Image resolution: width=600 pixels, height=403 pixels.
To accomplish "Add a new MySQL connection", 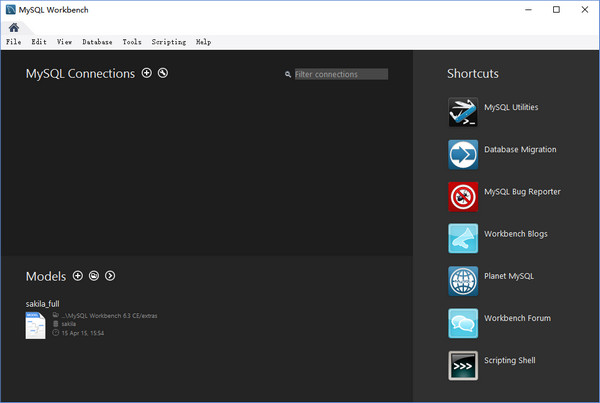I will point(147,73).
